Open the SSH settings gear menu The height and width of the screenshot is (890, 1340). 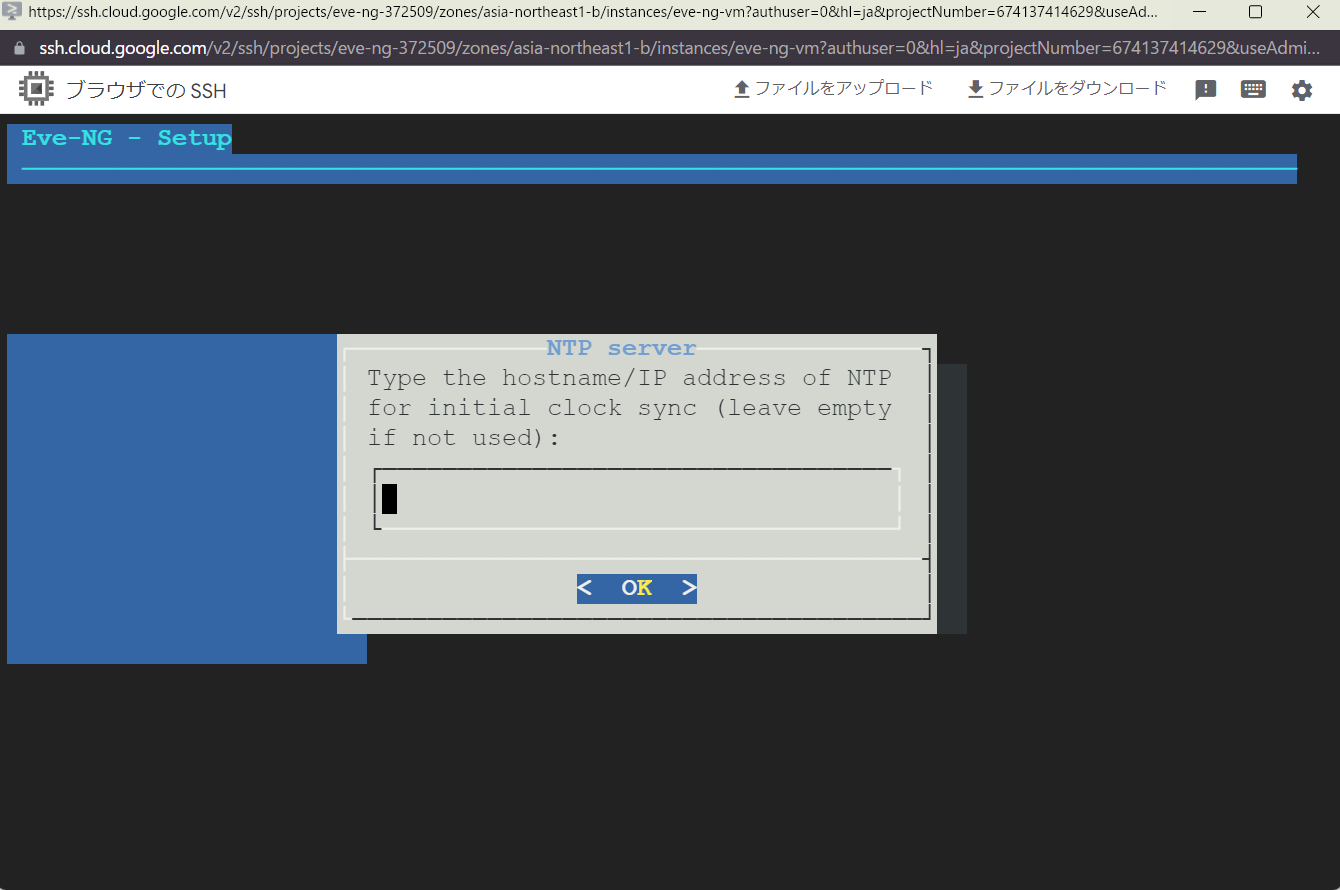click(x=1301, y=90)
